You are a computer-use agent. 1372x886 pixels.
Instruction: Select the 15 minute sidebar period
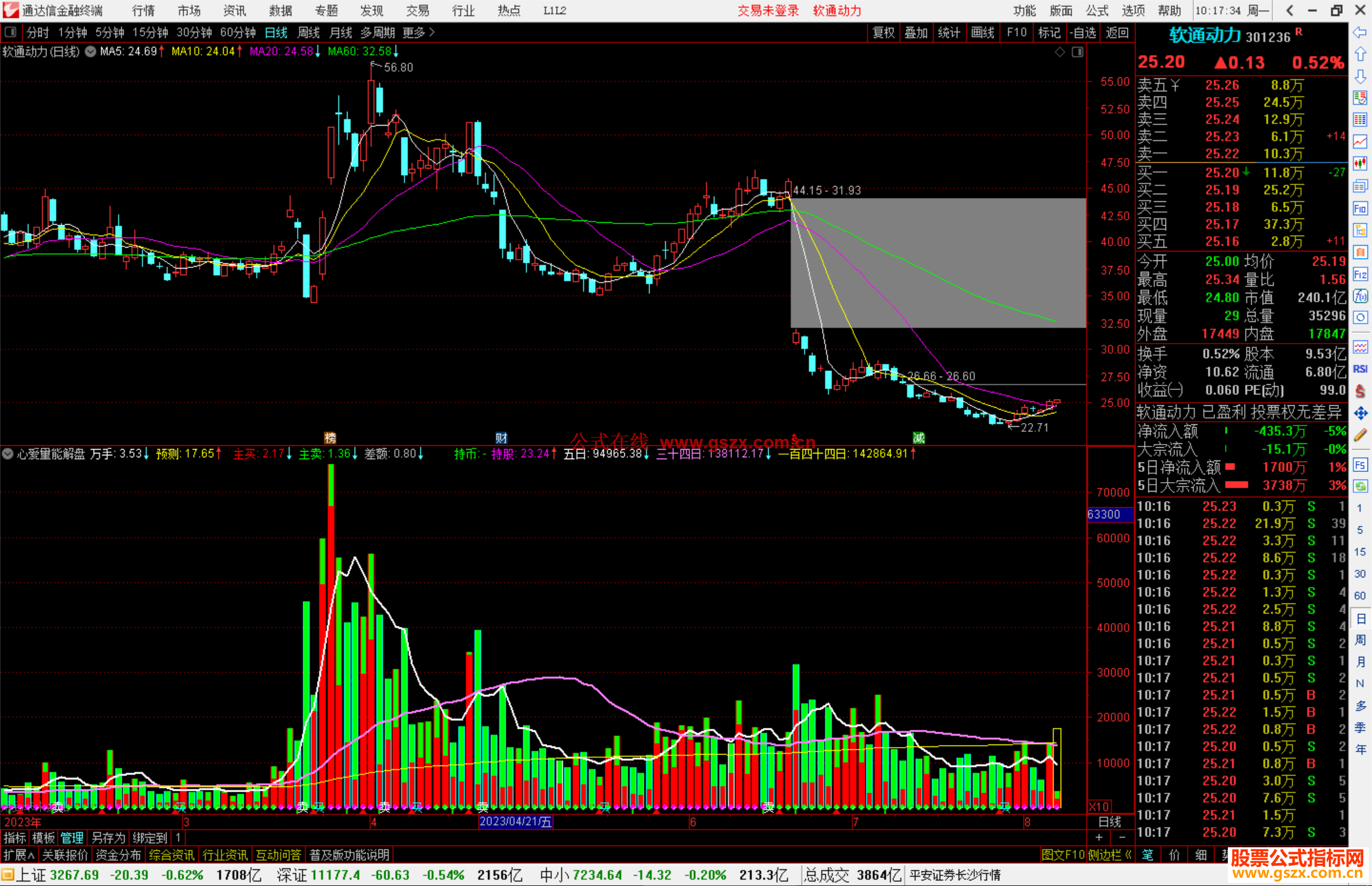pyautogui.click(x=1360, y=551)
